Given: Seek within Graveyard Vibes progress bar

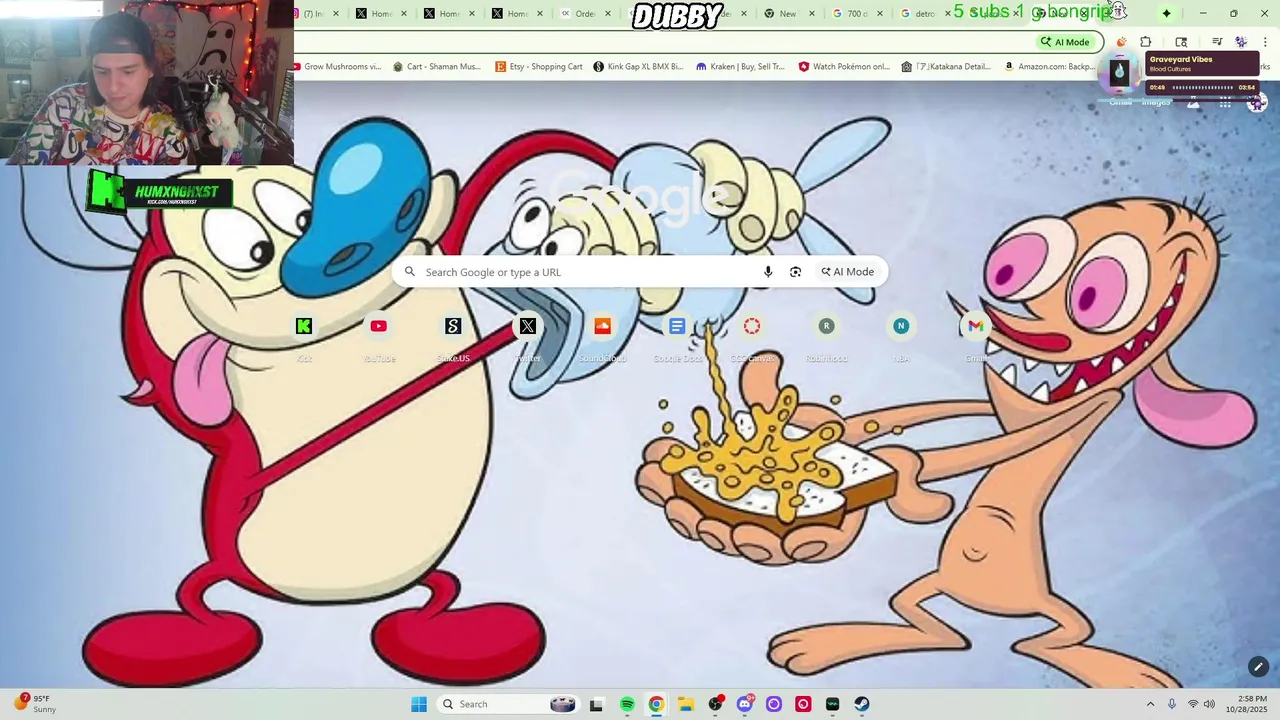Looking at the screenshot, I should point(1202,87).
